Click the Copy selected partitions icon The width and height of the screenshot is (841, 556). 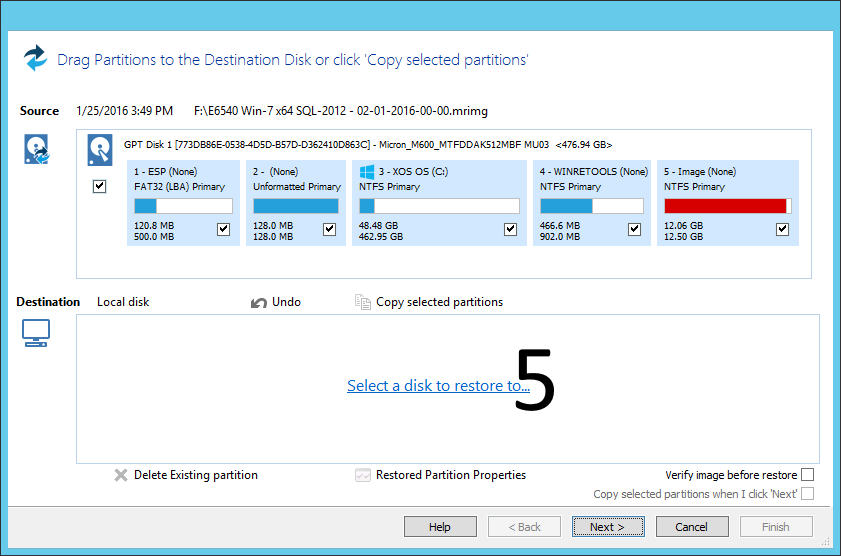363,302
